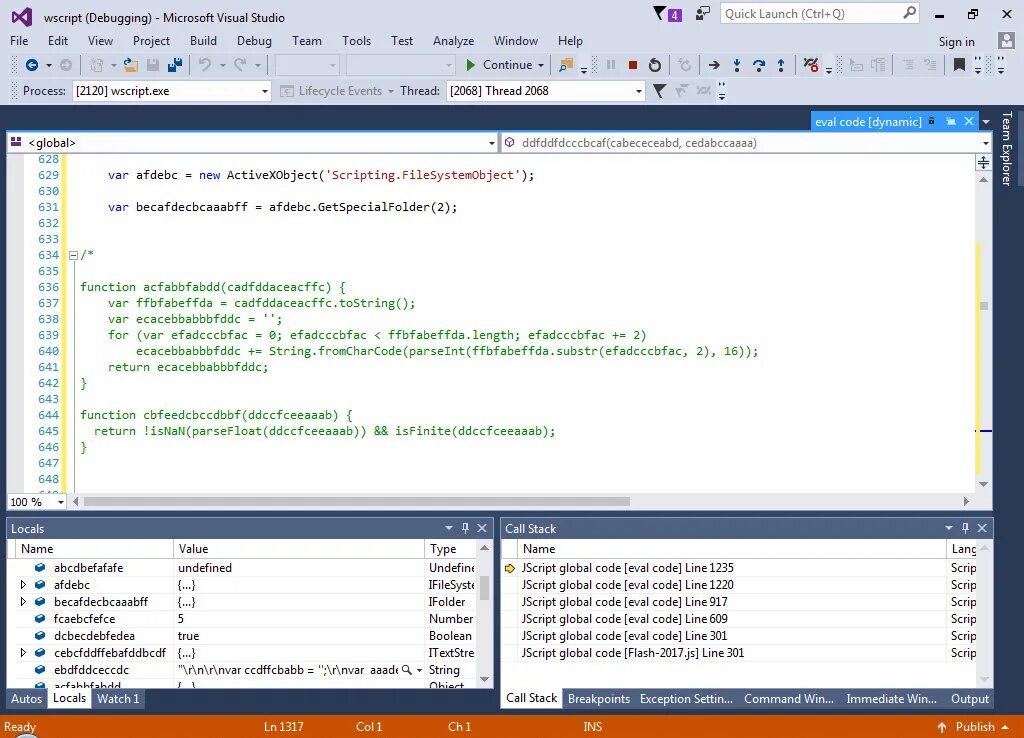Pin the Locals panel with pushpin icon
The image size is (1024, 738).
click(466, 528)
